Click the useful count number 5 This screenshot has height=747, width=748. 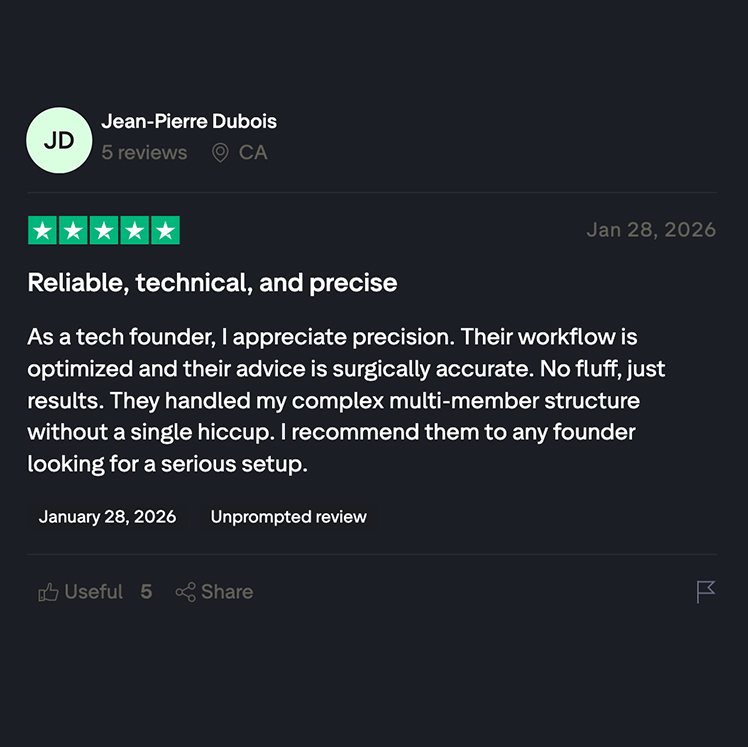pos(146,592)
